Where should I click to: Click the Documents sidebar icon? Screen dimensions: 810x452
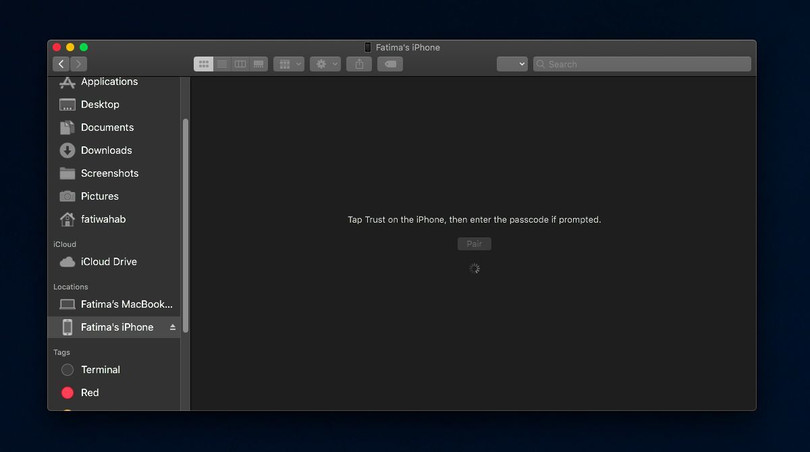point(67,128)
